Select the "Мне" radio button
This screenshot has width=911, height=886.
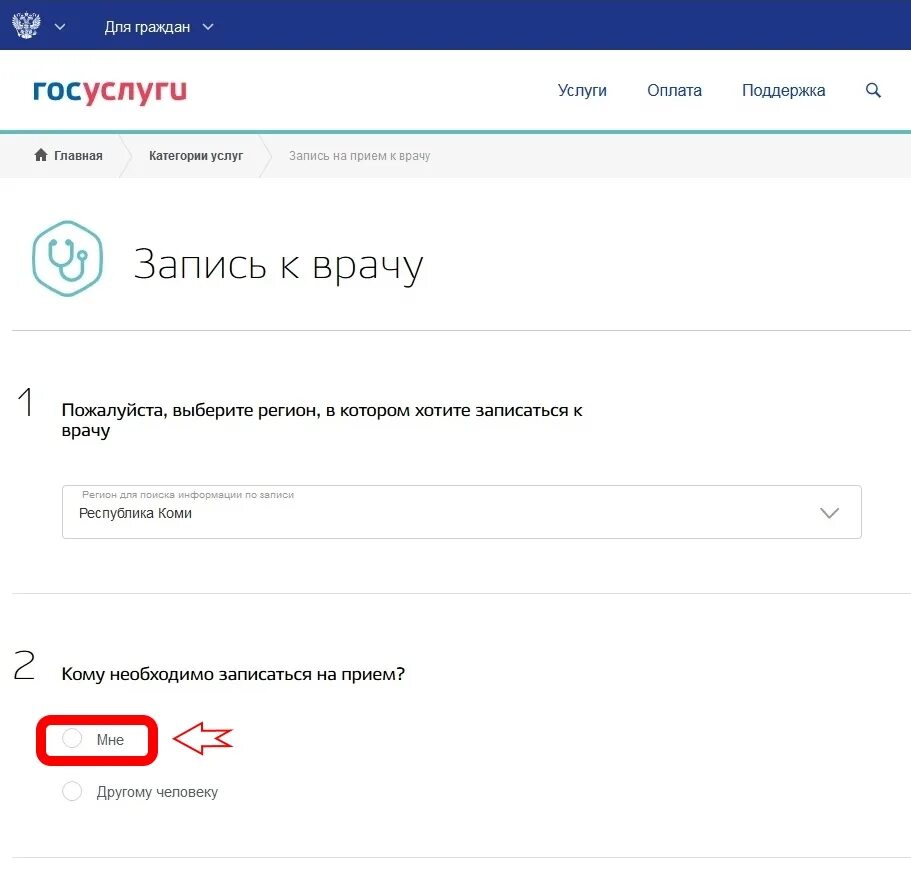(72, 738)
